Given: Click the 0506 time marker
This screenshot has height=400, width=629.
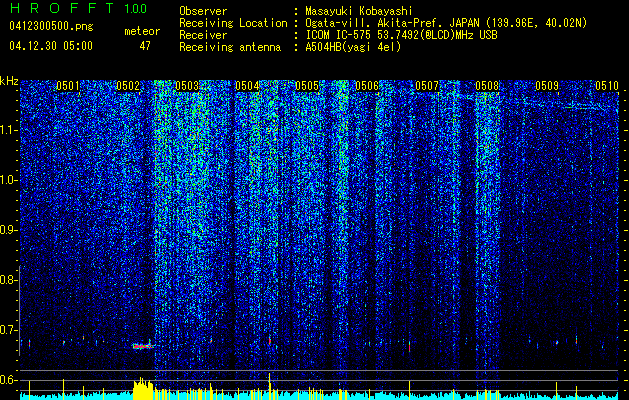Looking at the screenshot, I should point(367,86).
